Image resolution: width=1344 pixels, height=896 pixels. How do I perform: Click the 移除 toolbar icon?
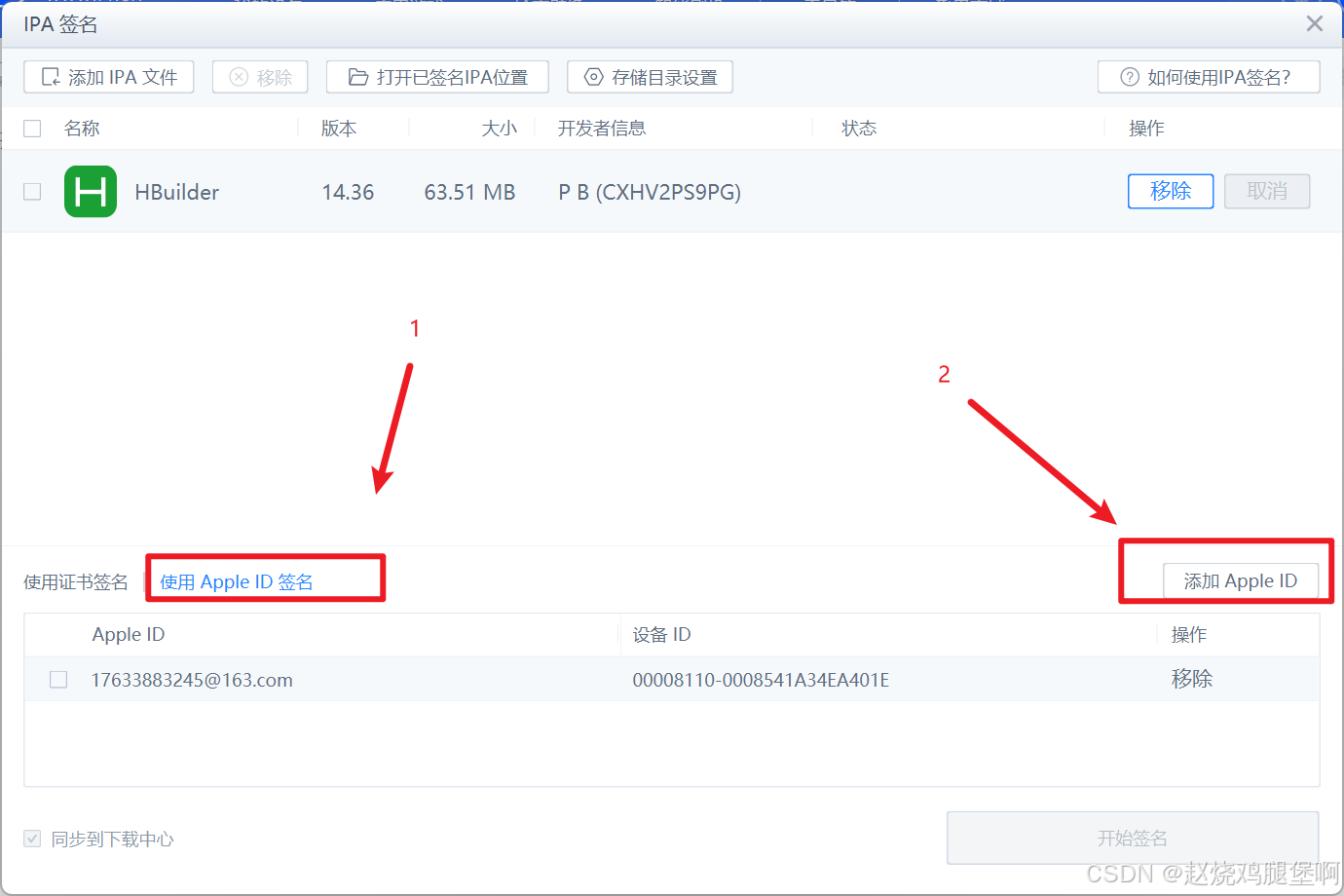[260, 76]
